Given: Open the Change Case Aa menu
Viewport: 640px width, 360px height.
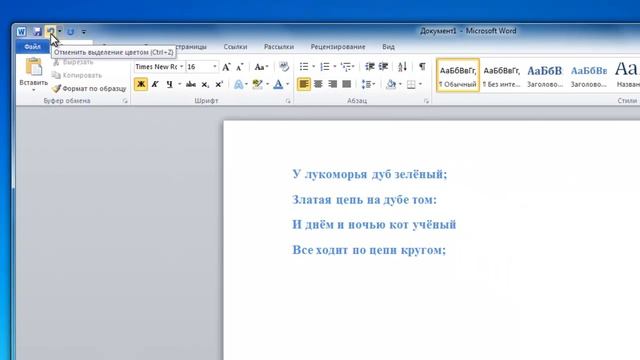Looking at the screenshot, I should (261, 67).
